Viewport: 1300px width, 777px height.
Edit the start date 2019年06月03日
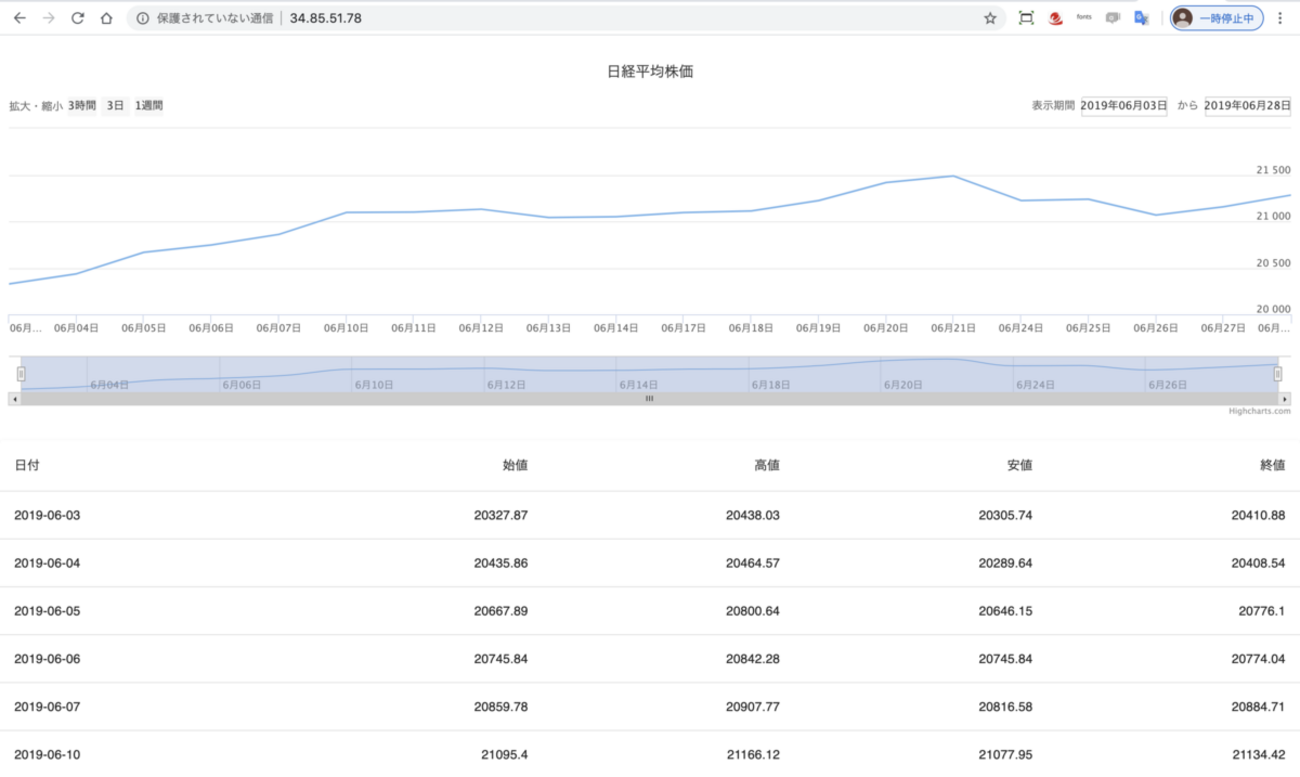pyautogui.click(x=1124, y=106)
